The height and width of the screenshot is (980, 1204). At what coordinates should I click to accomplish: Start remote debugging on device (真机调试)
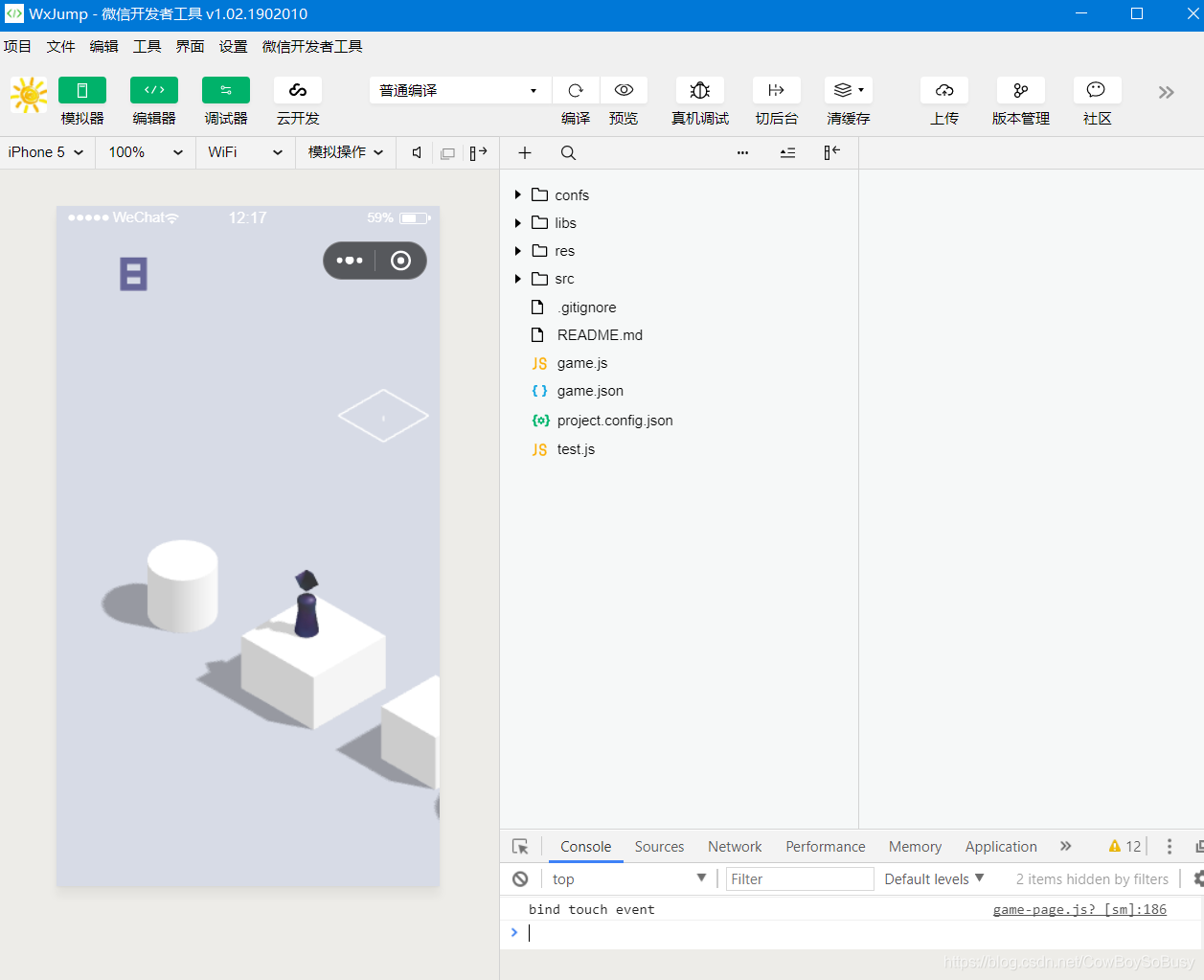coord(700,90)
